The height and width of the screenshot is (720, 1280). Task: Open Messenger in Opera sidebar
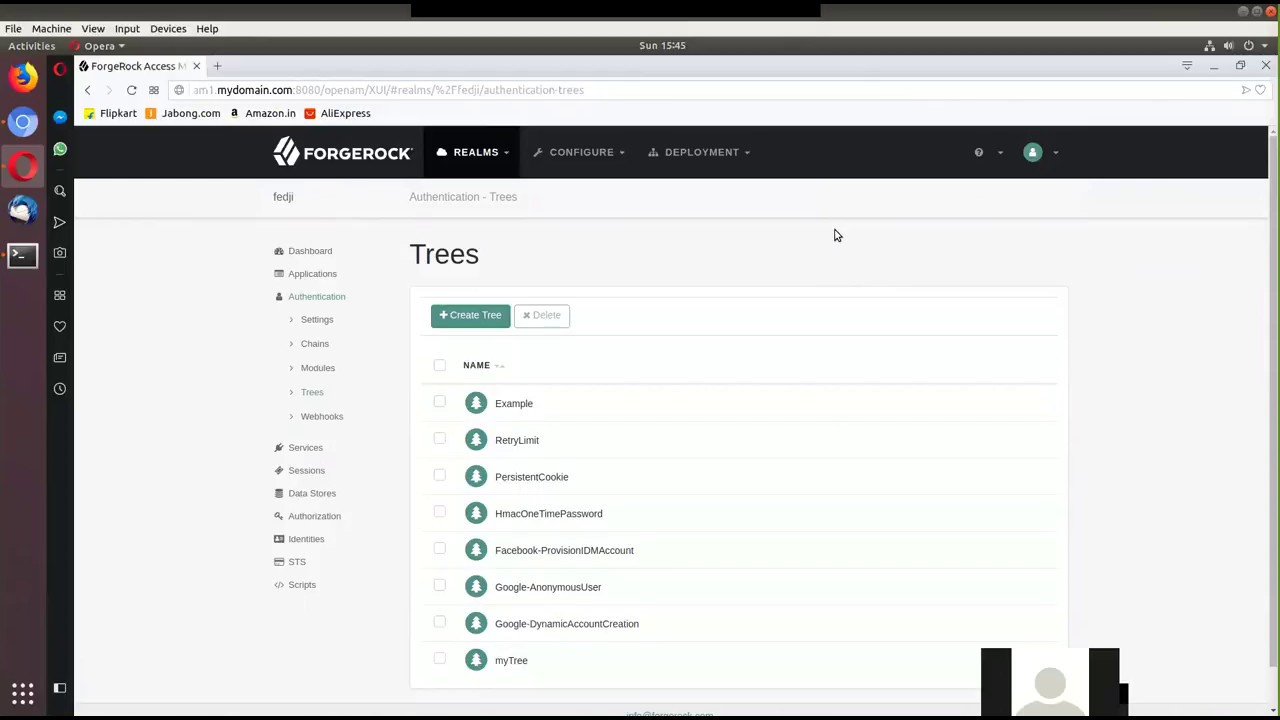tap(60, 117)
